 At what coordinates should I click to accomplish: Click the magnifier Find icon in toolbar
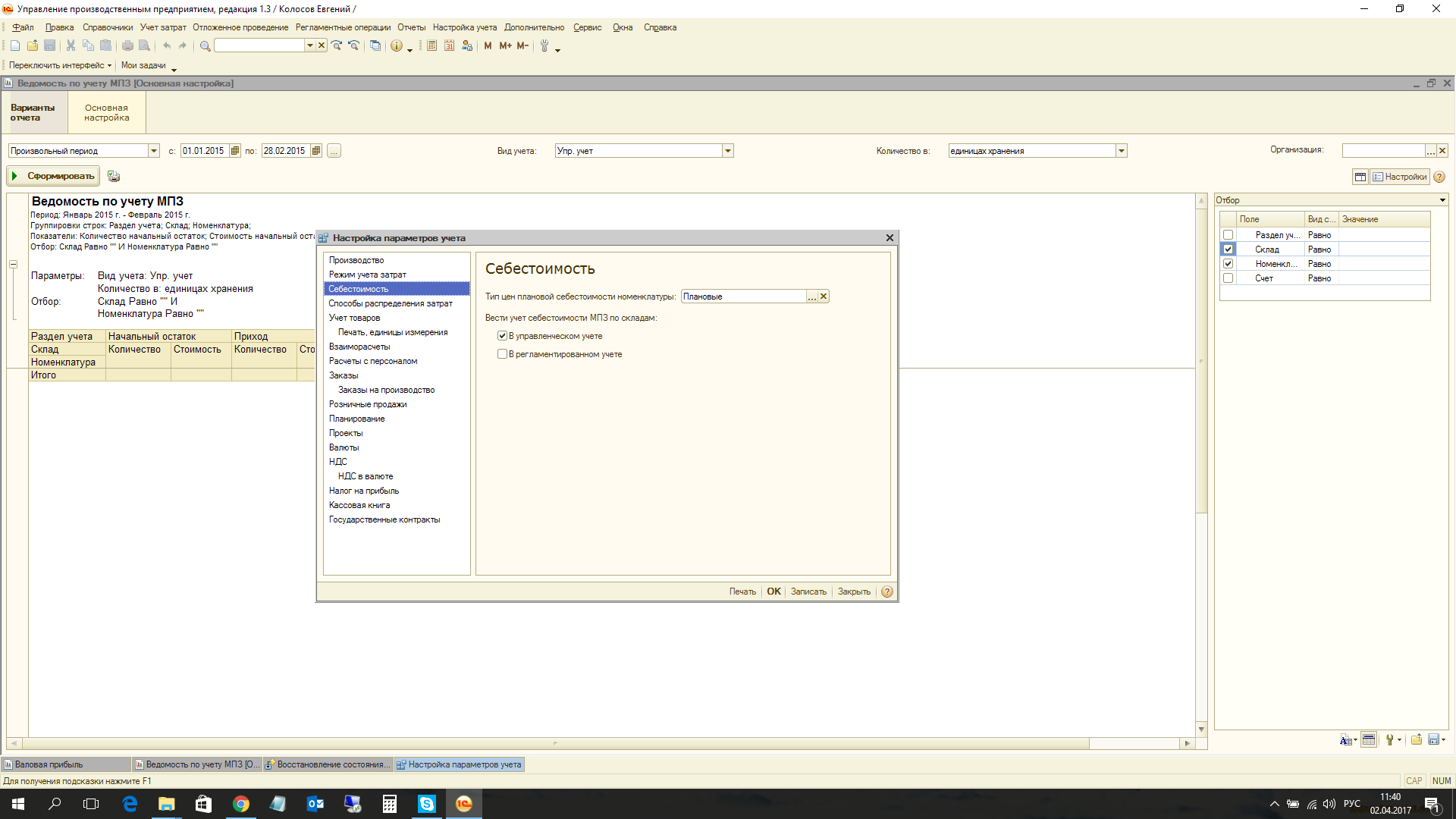click(x=205, y=46)
